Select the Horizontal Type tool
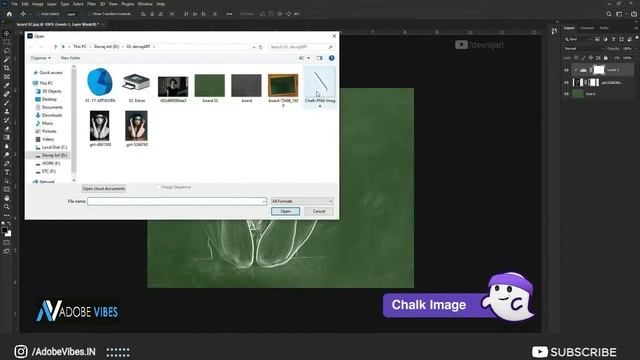Screen dimensions: 640x360 (x=7, y=172)
